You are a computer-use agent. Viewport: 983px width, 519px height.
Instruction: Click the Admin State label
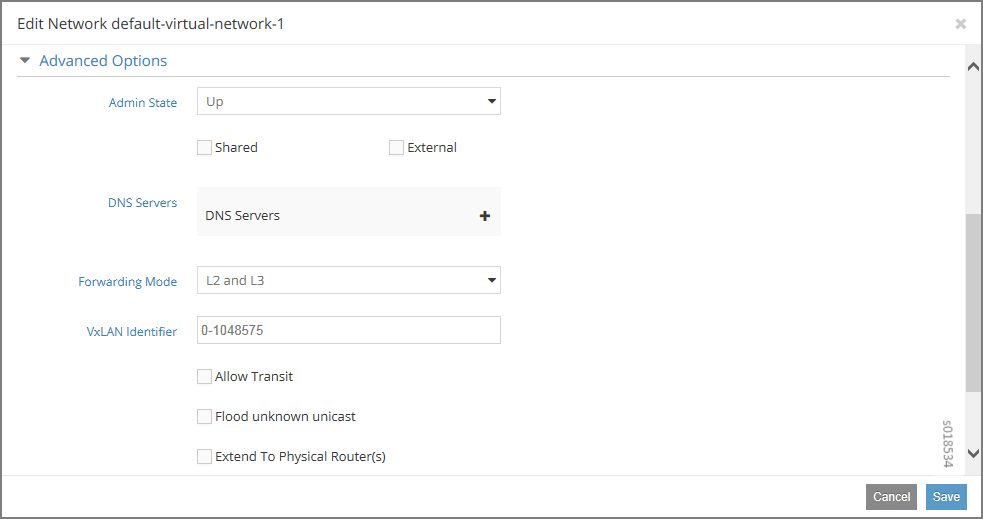pos(142,103)
